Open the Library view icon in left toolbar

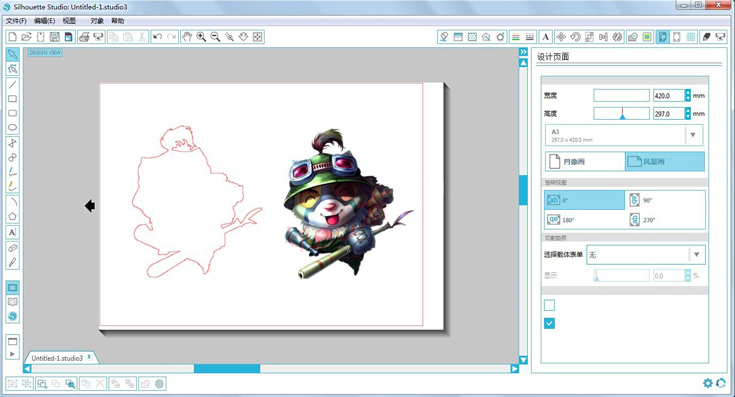coord(13,302)
